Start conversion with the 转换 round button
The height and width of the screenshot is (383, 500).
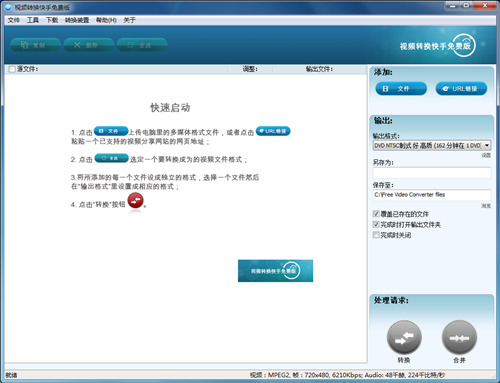(404, 337)
